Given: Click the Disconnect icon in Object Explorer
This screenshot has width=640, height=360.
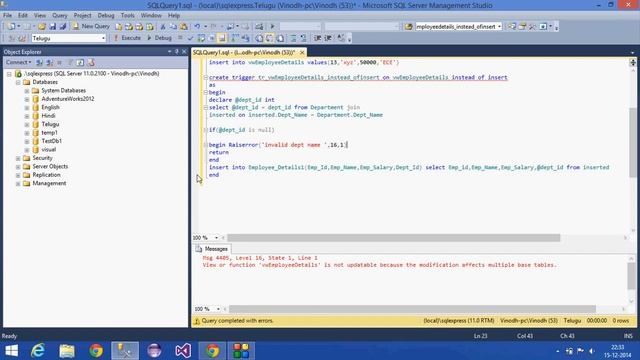Looking at the screenshot, I should pyautogui.click(x=49, y=62).
